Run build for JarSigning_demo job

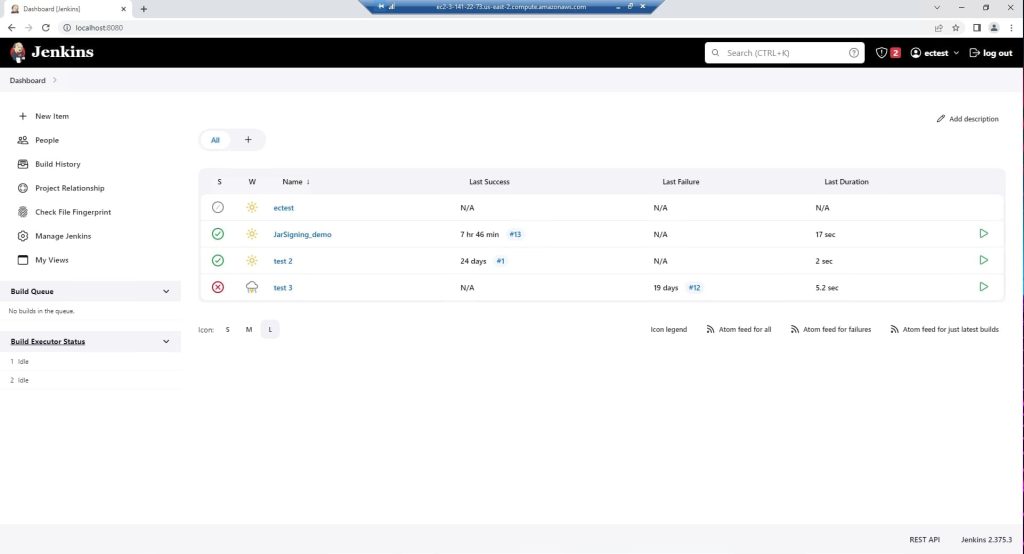pyautogui.click(x=983, y=234)
